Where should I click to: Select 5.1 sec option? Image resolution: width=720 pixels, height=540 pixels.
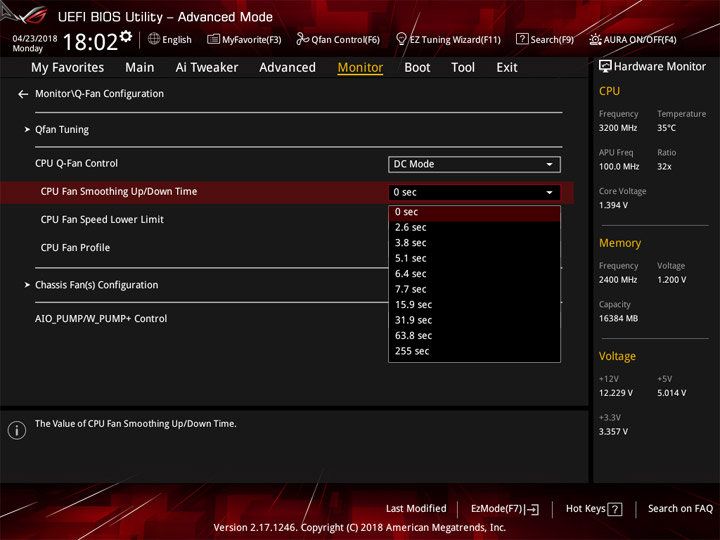coord(474,259)
